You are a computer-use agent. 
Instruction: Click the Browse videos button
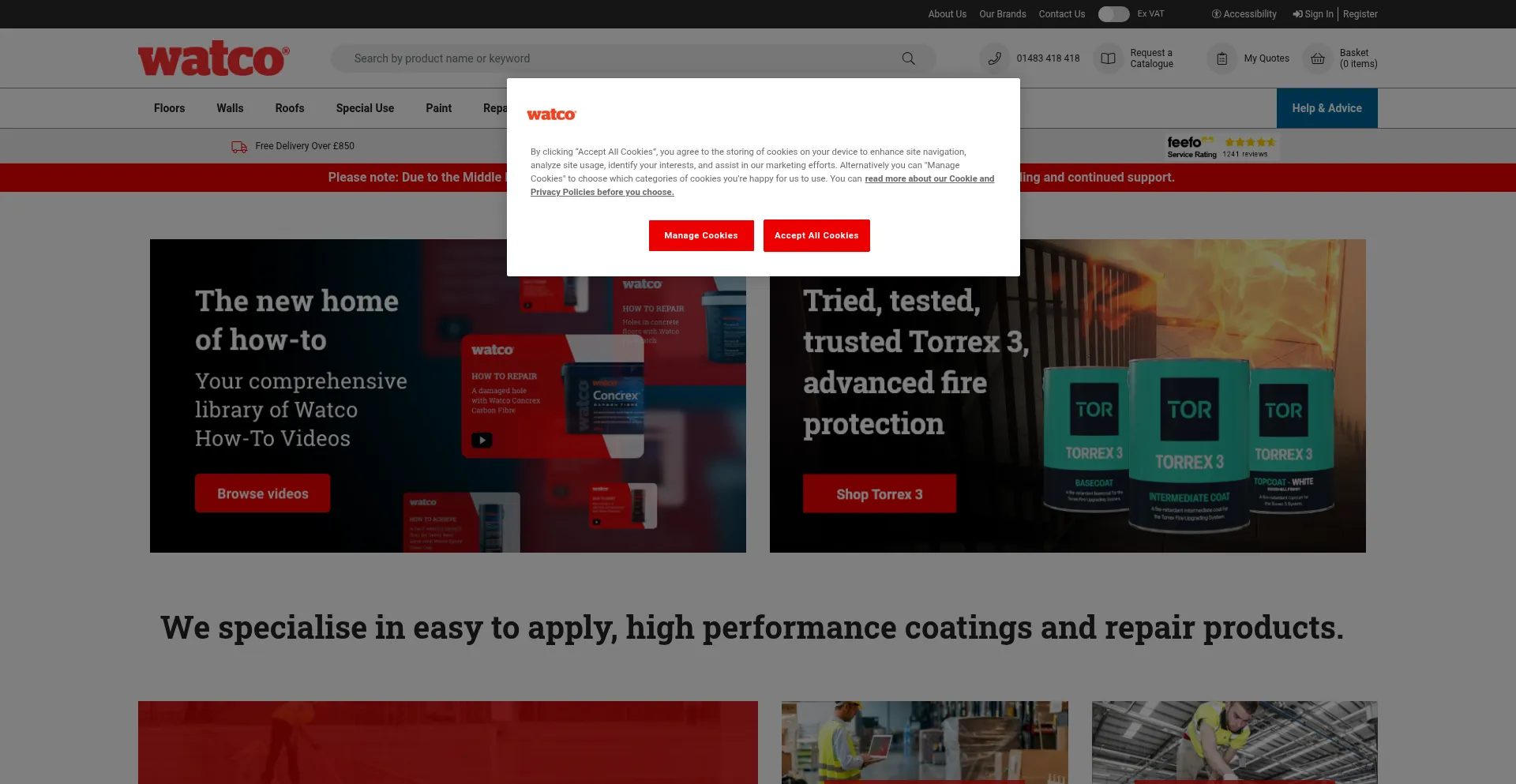(x=263, y=493)
